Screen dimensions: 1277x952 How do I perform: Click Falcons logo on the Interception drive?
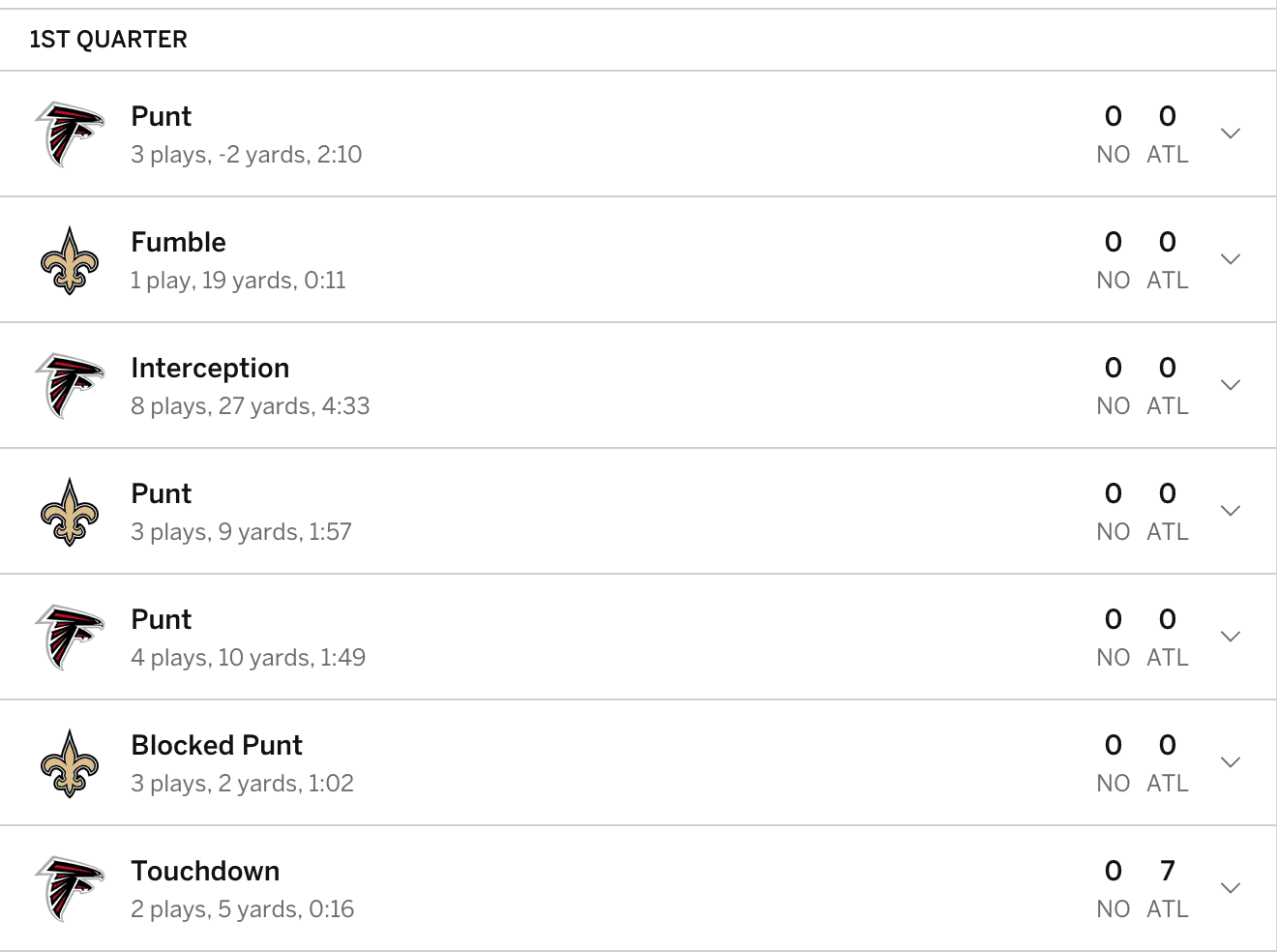click(69, 385)
